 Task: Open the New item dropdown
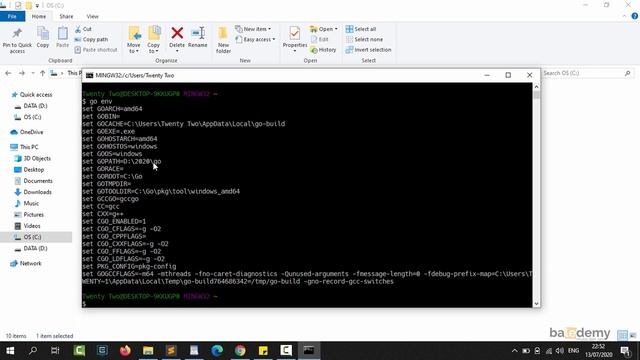(x=253, y=29)
